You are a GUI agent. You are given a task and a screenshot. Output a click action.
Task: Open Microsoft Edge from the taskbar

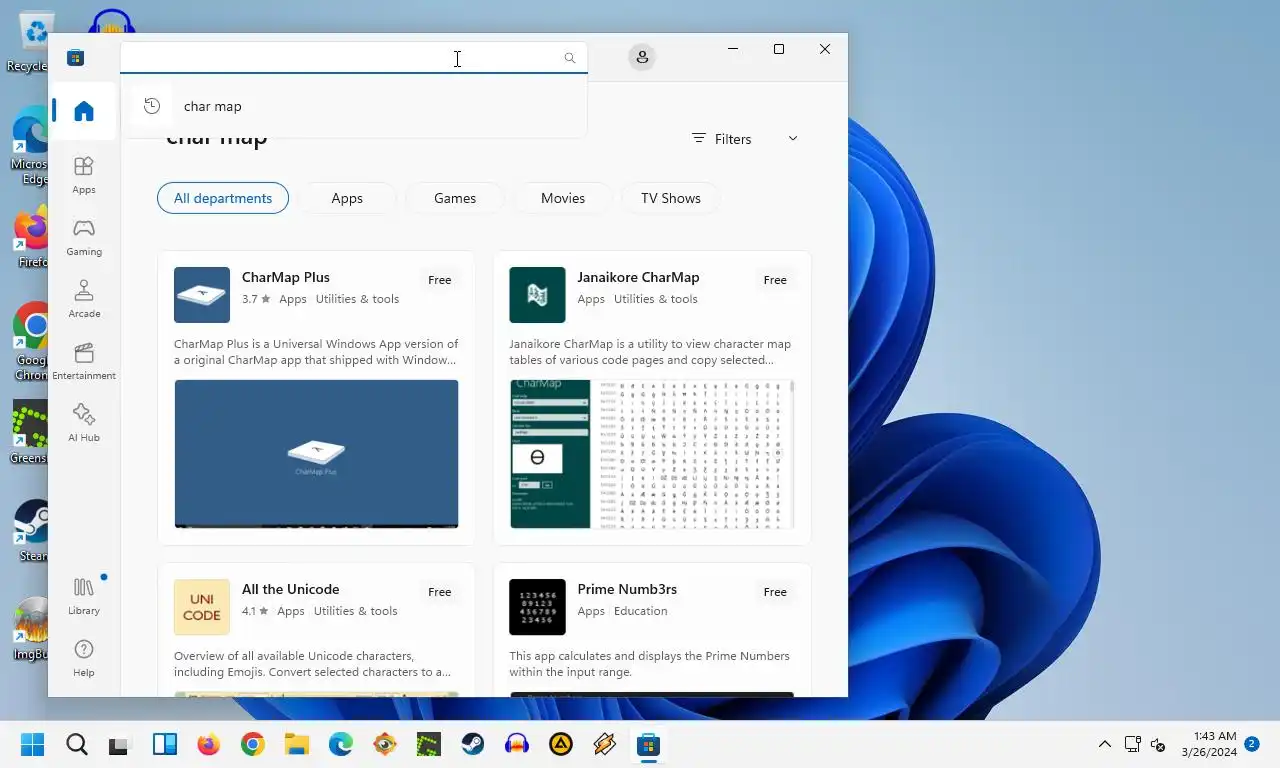click(x=341, y=744)
